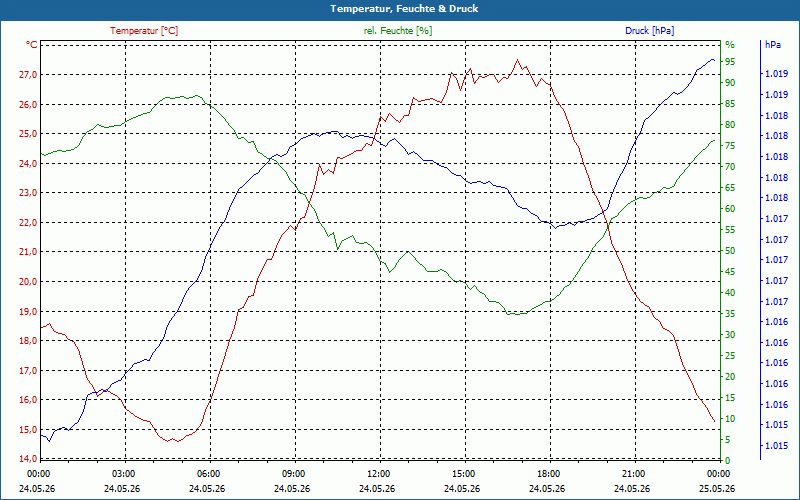Select the red 'Temperatur [°C]' legend label
The height and width of the screenshot is (500, 800).
144,31
